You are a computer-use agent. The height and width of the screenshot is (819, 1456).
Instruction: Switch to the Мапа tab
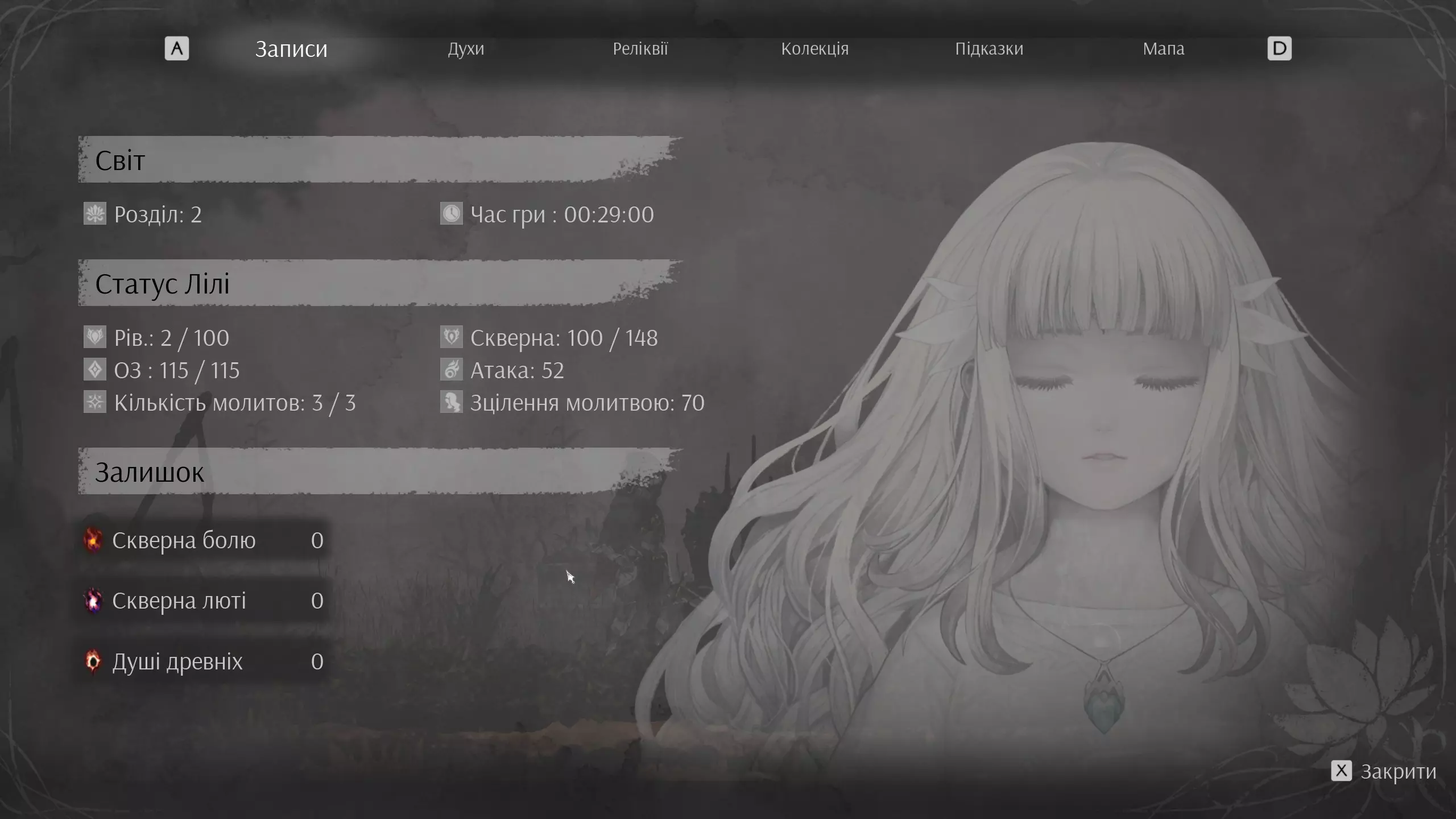pyautogui.click(x=1163, y=49)
